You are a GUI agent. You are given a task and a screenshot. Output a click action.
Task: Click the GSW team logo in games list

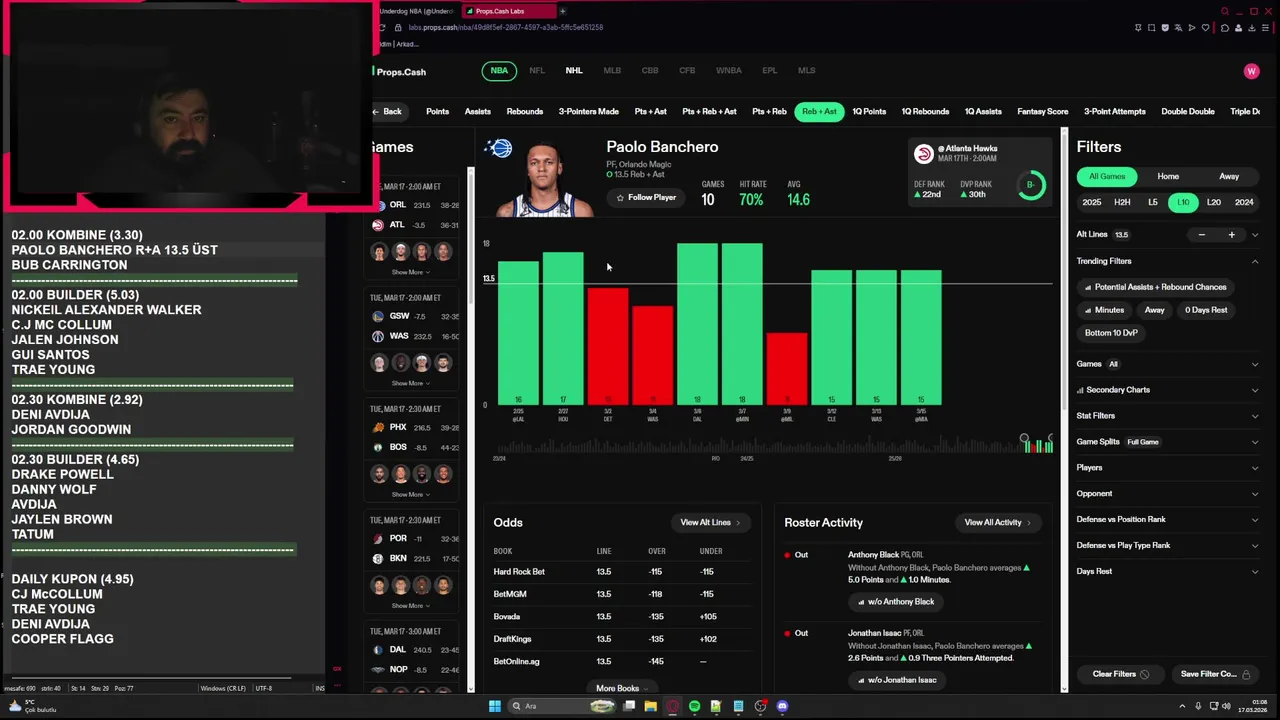coord(378,316)
